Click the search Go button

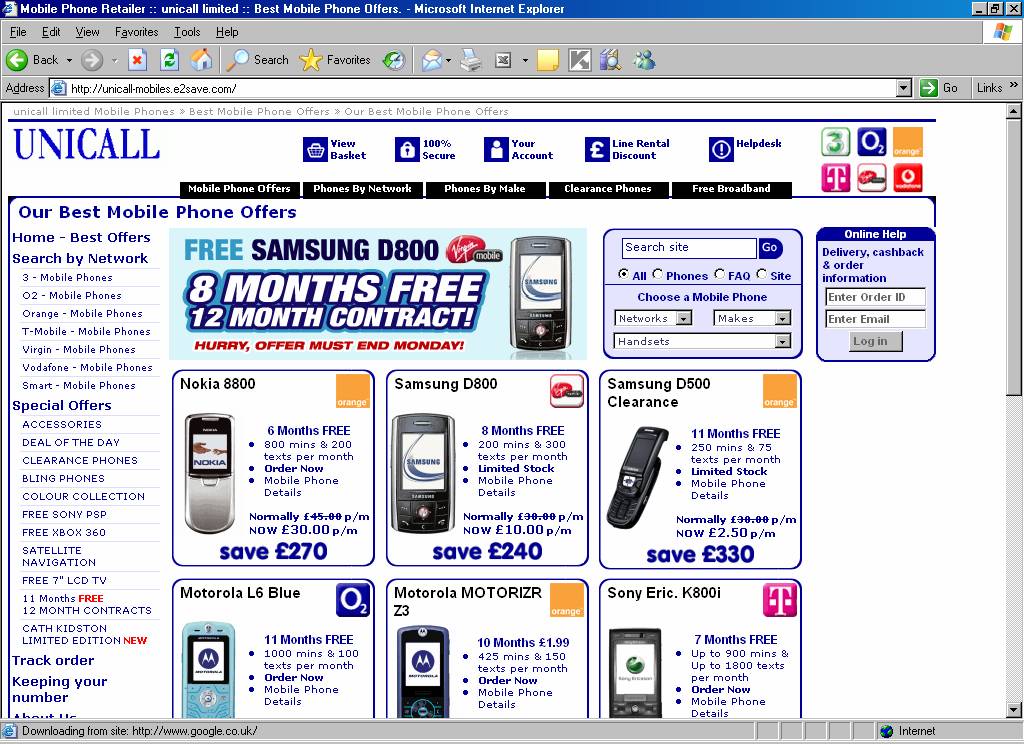pos(770,248)
